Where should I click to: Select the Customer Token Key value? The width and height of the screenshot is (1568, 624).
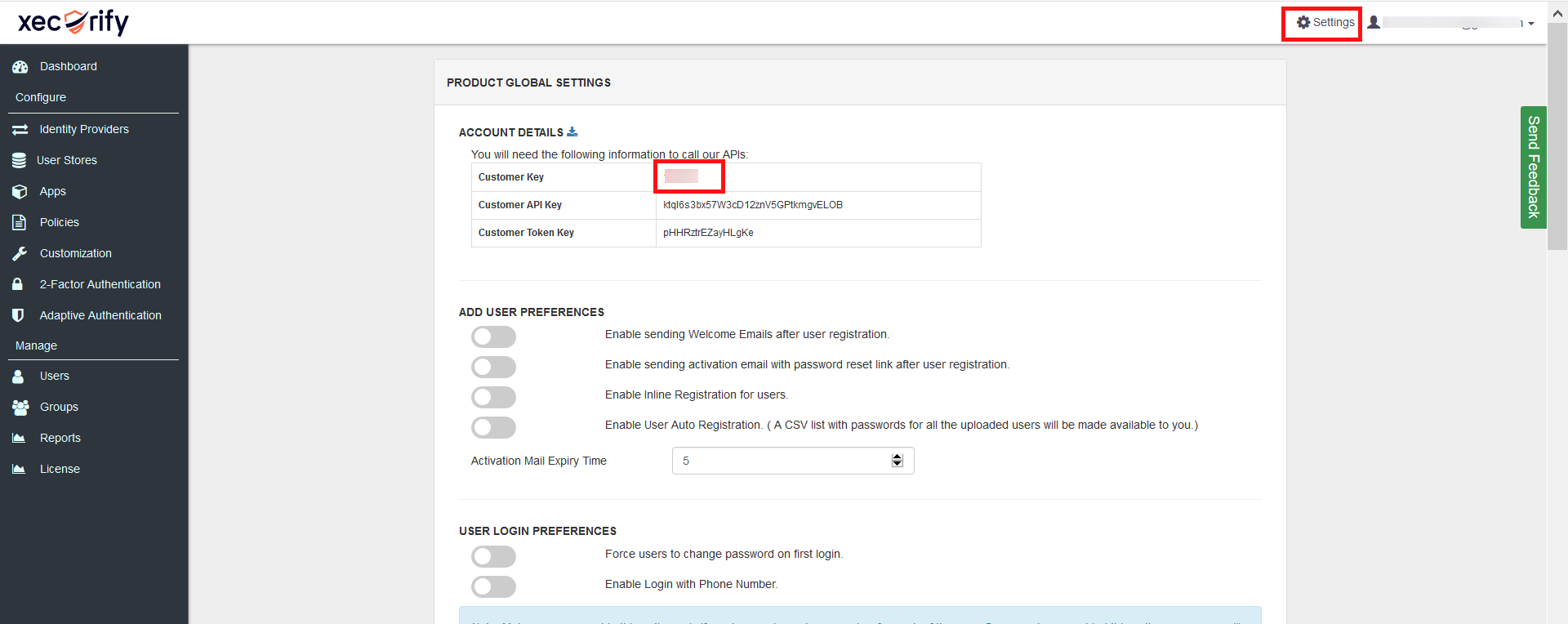[708, 233]
